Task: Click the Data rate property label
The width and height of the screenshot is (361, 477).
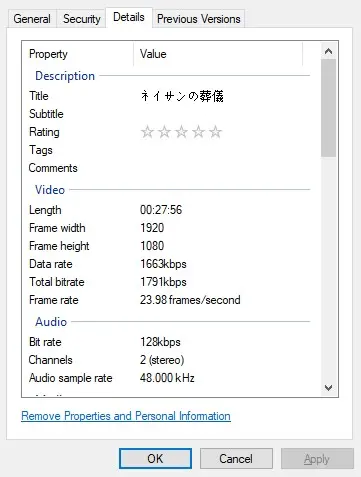Action: coord(51,264)
